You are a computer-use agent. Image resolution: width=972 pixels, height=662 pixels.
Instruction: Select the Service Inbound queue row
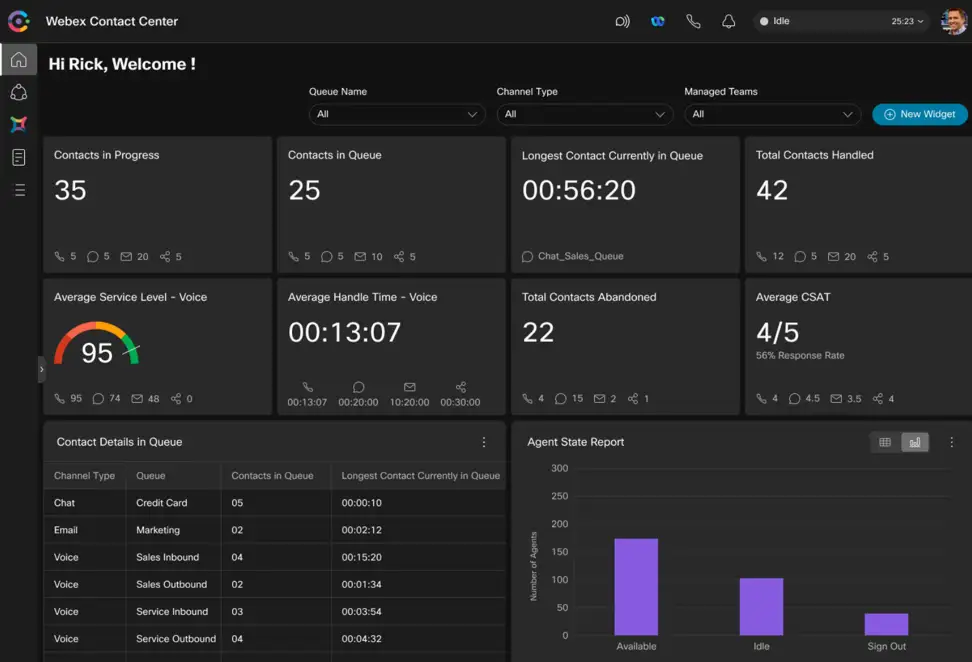click(275, 612)
